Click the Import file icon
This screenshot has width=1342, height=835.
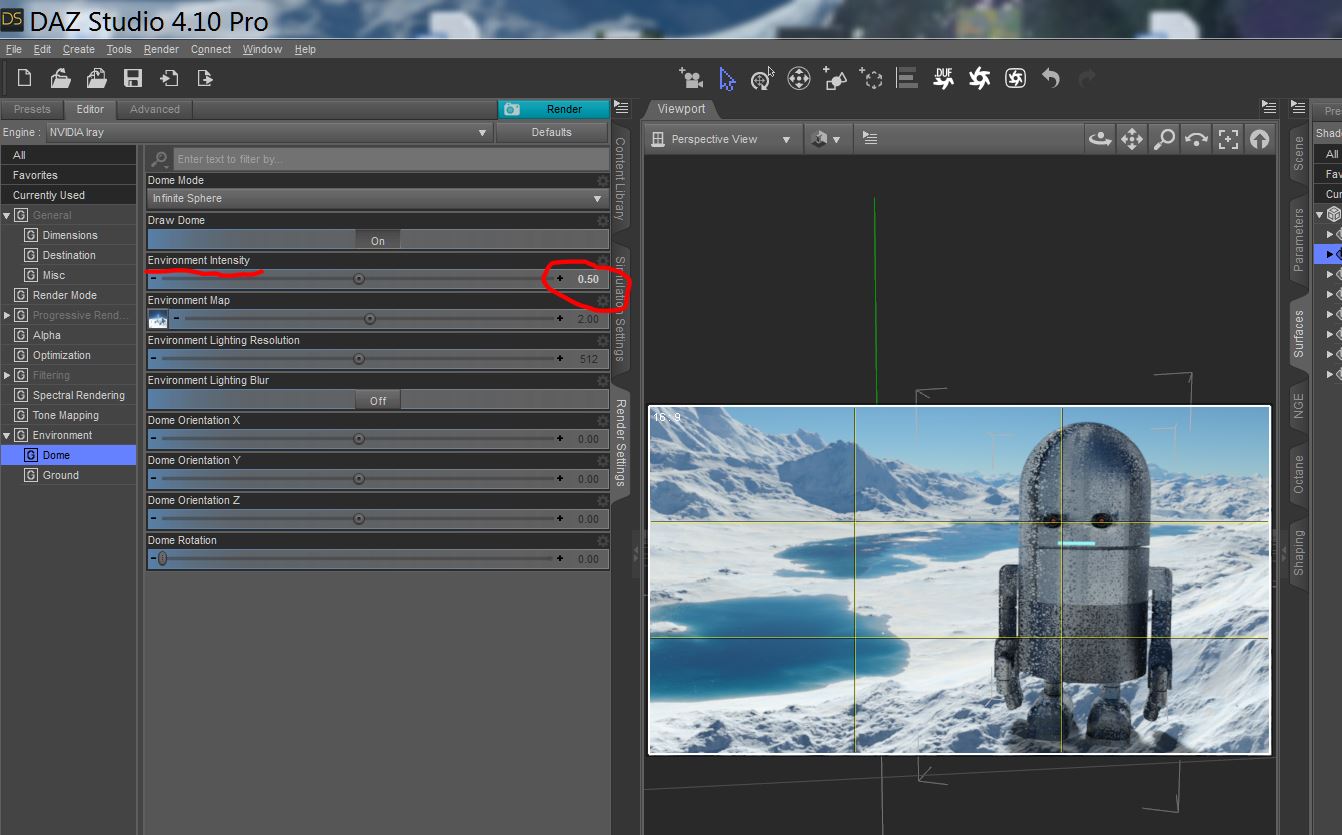point(169,78)
